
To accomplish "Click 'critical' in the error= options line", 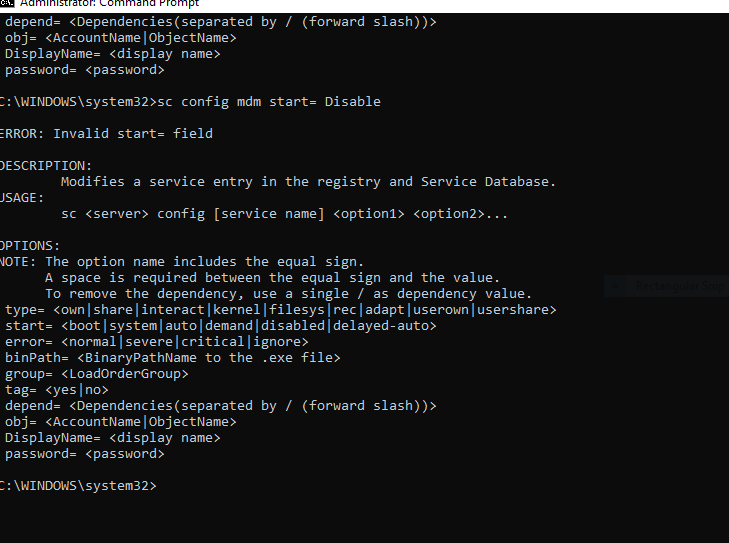I will pyautogui.click(x=212, y=342).
